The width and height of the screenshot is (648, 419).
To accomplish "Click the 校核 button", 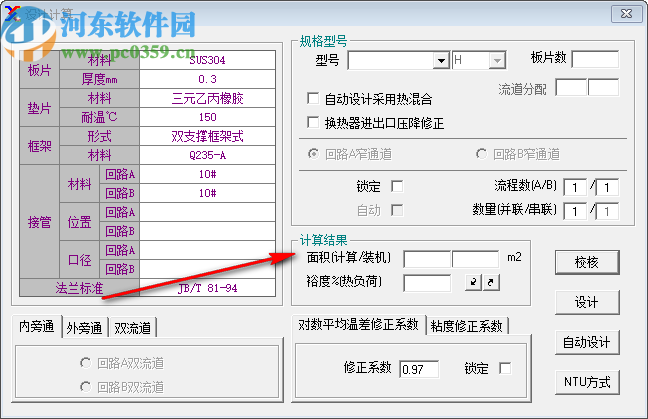I will coord(587,262).
